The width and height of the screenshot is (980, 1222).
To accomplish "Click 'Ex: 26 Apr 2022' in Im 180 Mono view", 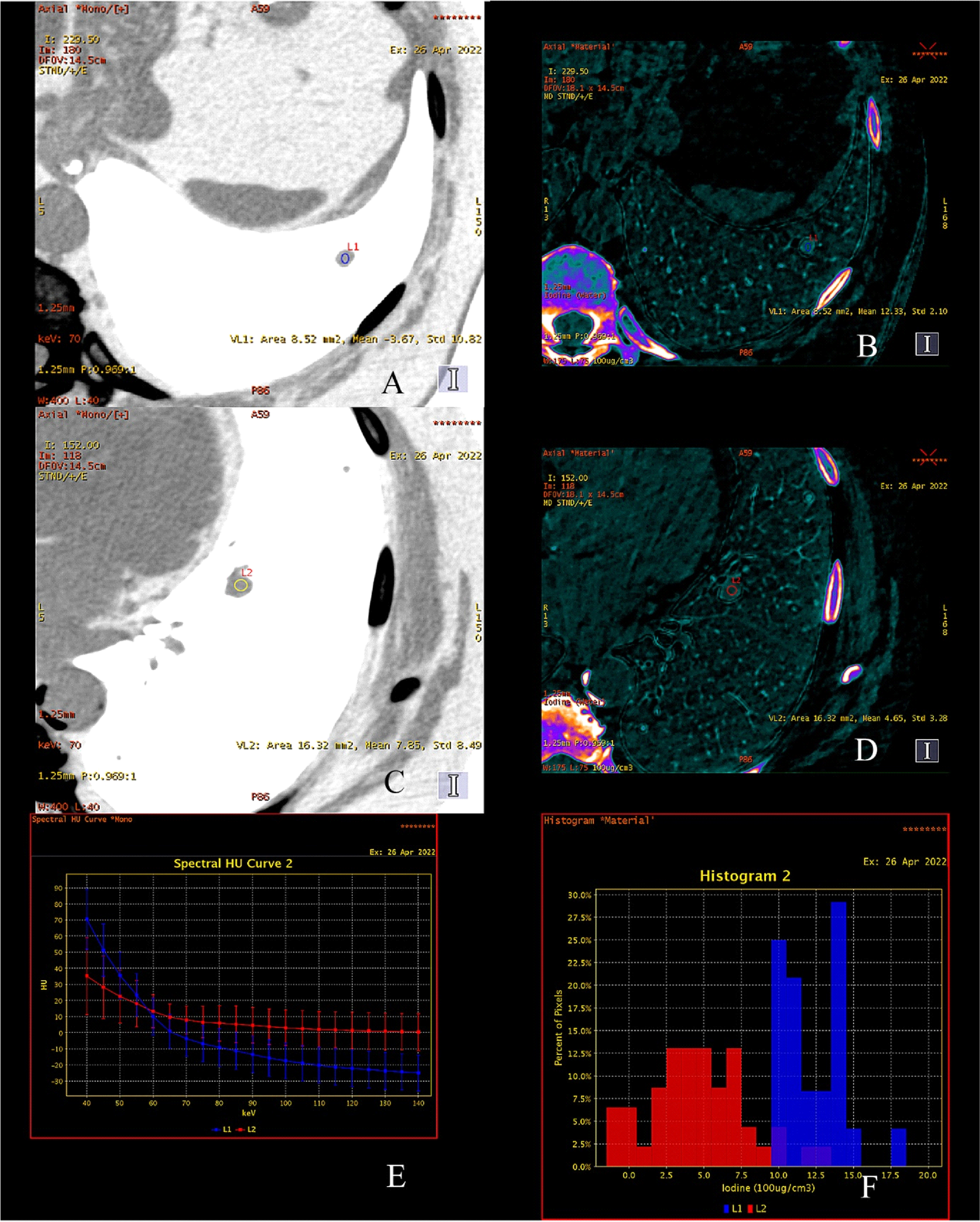I will click(436, 50).
